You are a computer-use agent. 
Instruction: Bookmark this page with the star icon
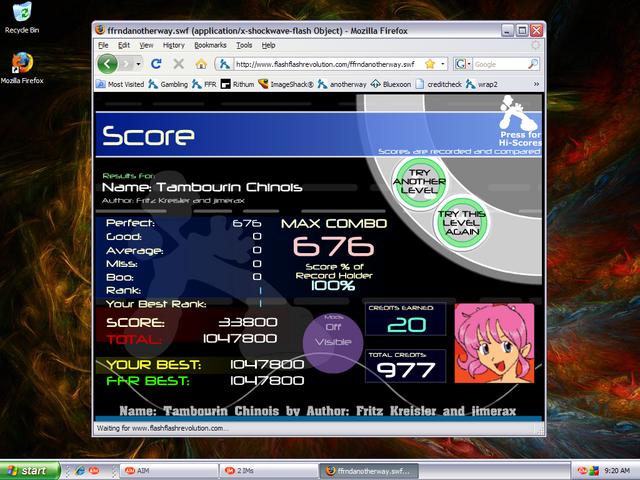(430, 64)
